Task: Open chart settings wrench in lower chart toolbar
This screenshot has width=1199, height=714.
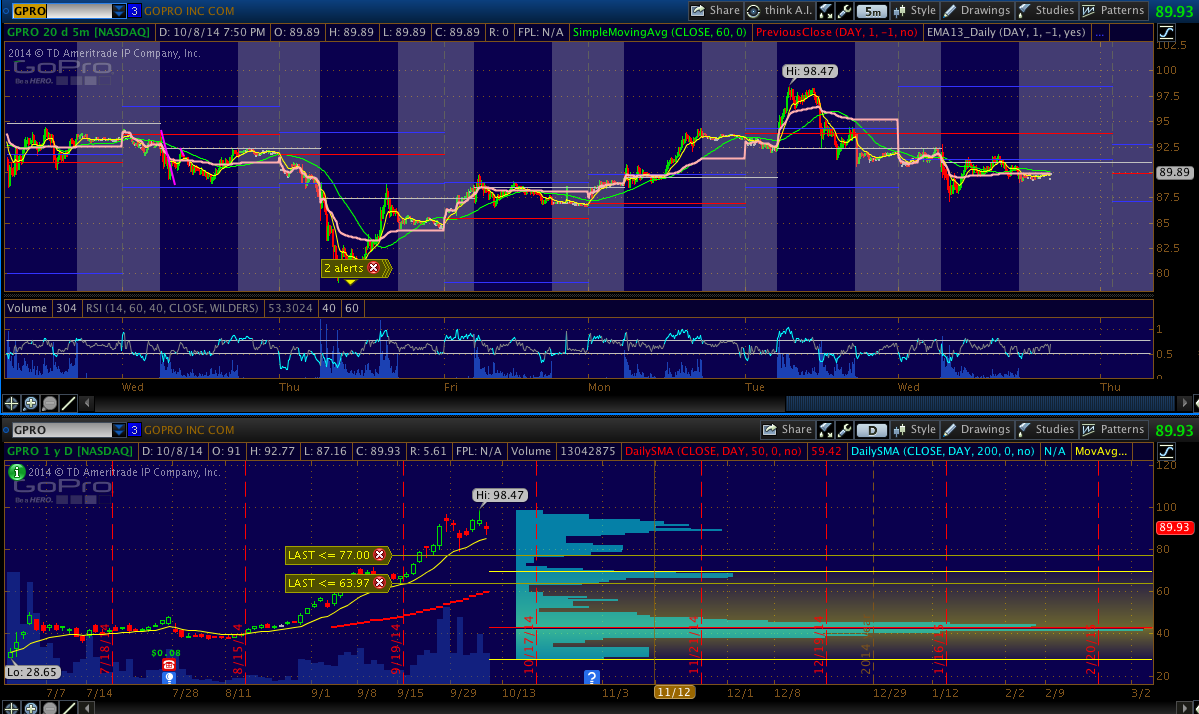Action: click(846, 430)
